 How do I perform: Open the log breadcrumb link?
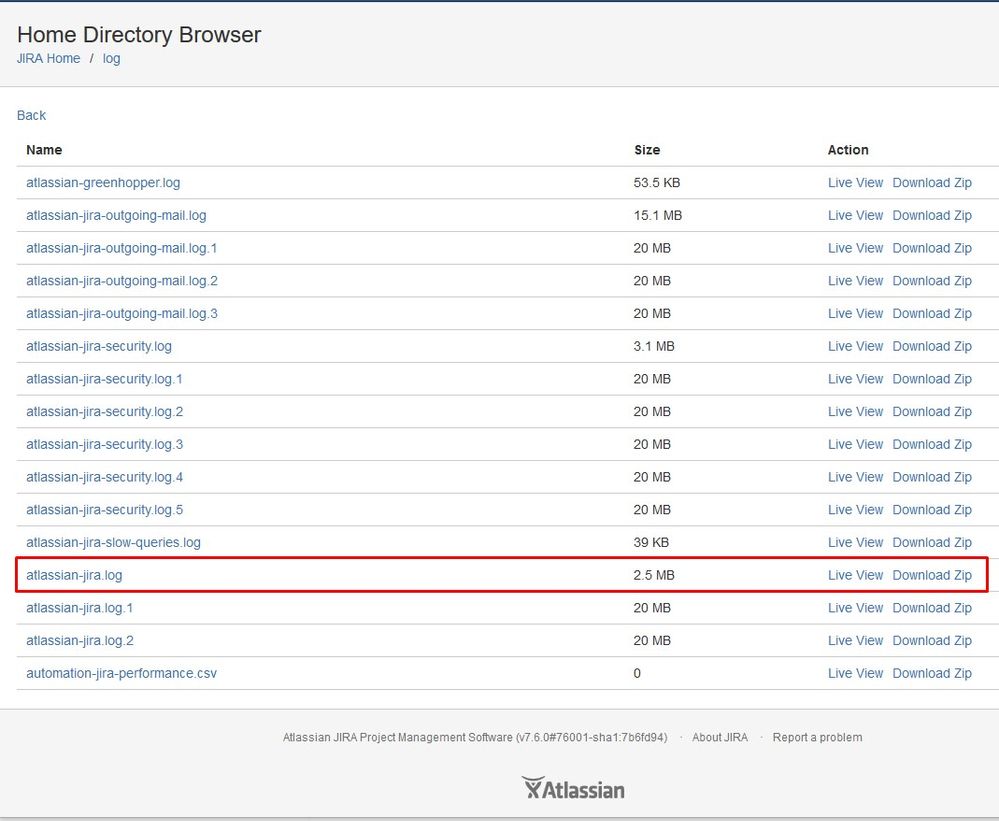tap(111, 59)
